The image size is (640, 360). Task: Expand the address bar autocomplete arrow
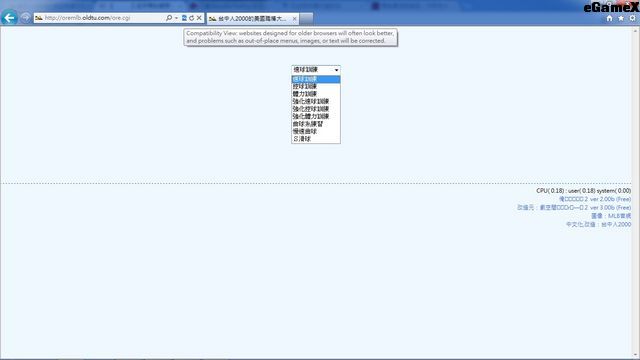tap(176, 18)
